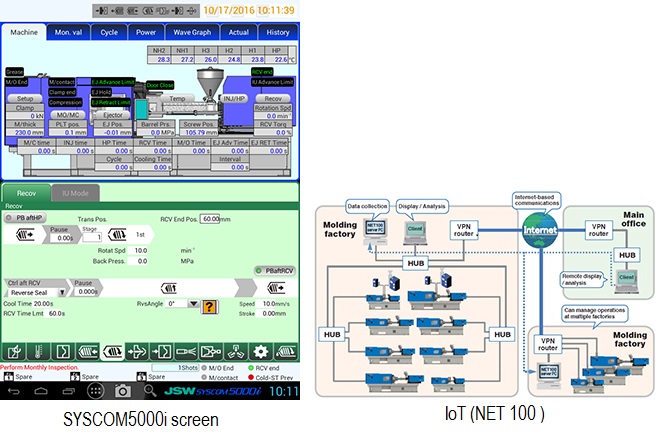Viewport: 663px width, 438px height.
Task: Toggle the PBaftRCV option
Action: pyautogui.click(x=275, y=271)
